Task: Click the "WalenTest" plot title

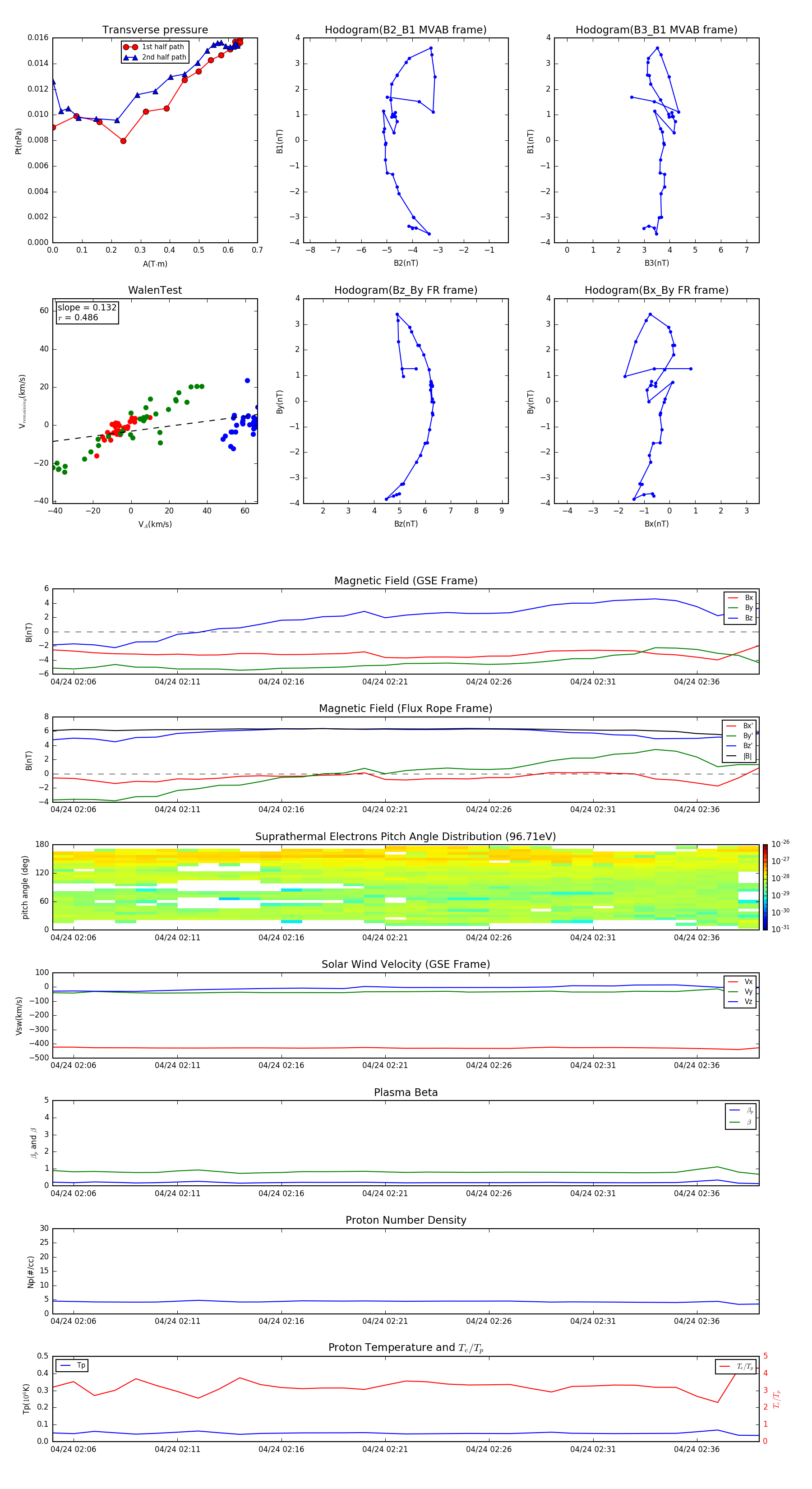Action: click(155, 290)
